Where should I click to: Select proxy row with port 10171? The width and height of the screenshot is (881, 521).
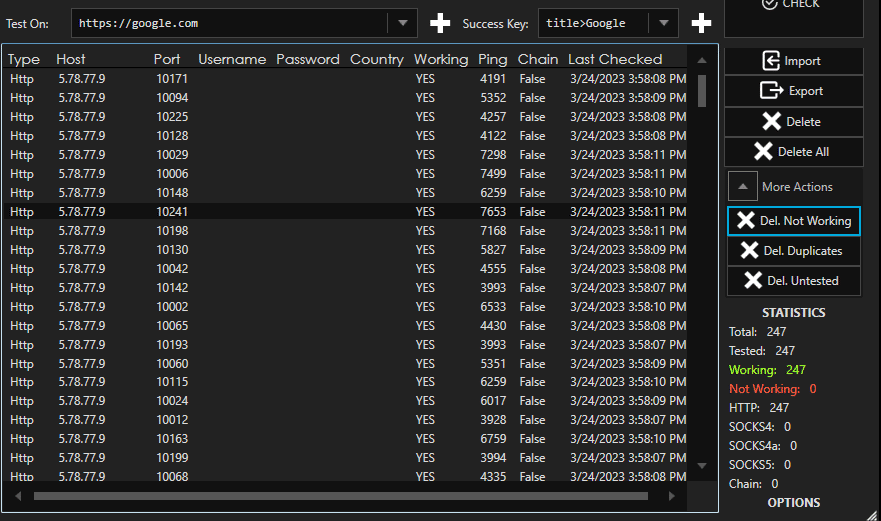point(346,79)
